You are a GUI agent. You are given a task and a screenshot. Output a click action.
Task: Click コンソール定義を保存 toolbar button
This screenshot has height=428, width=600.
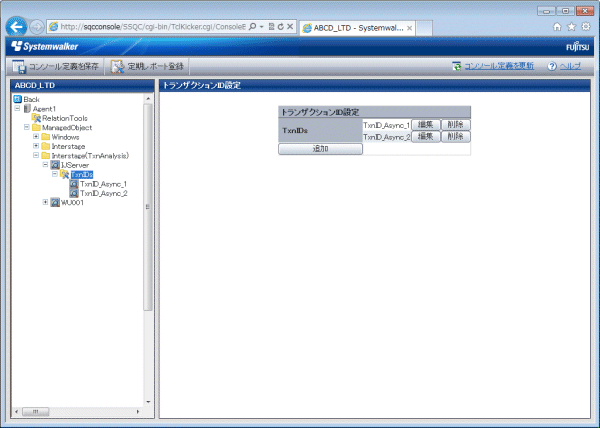click(56, 67)
